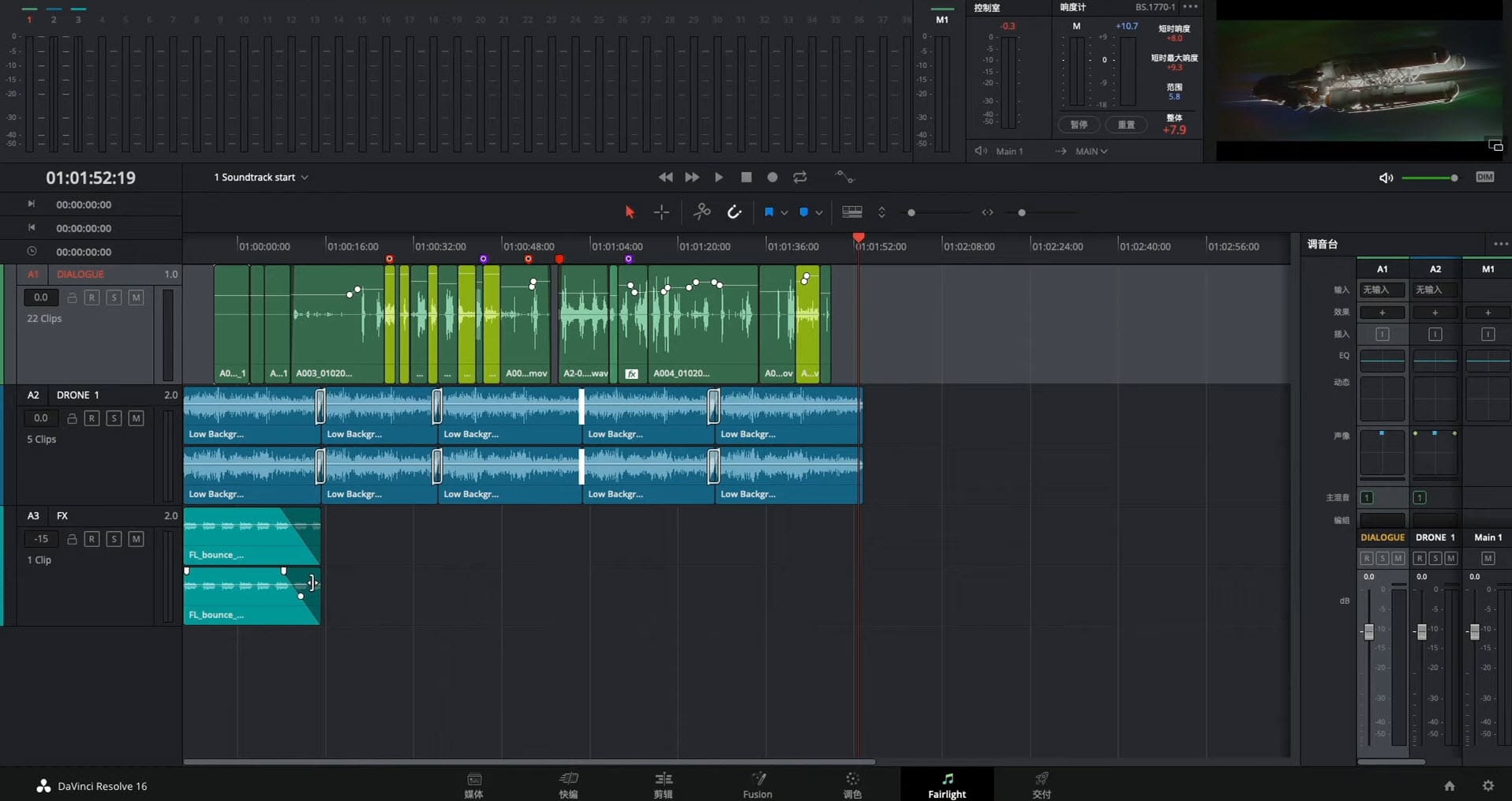Toggle loop playback icon
The image size is (1512, 801).
point(800,178)
